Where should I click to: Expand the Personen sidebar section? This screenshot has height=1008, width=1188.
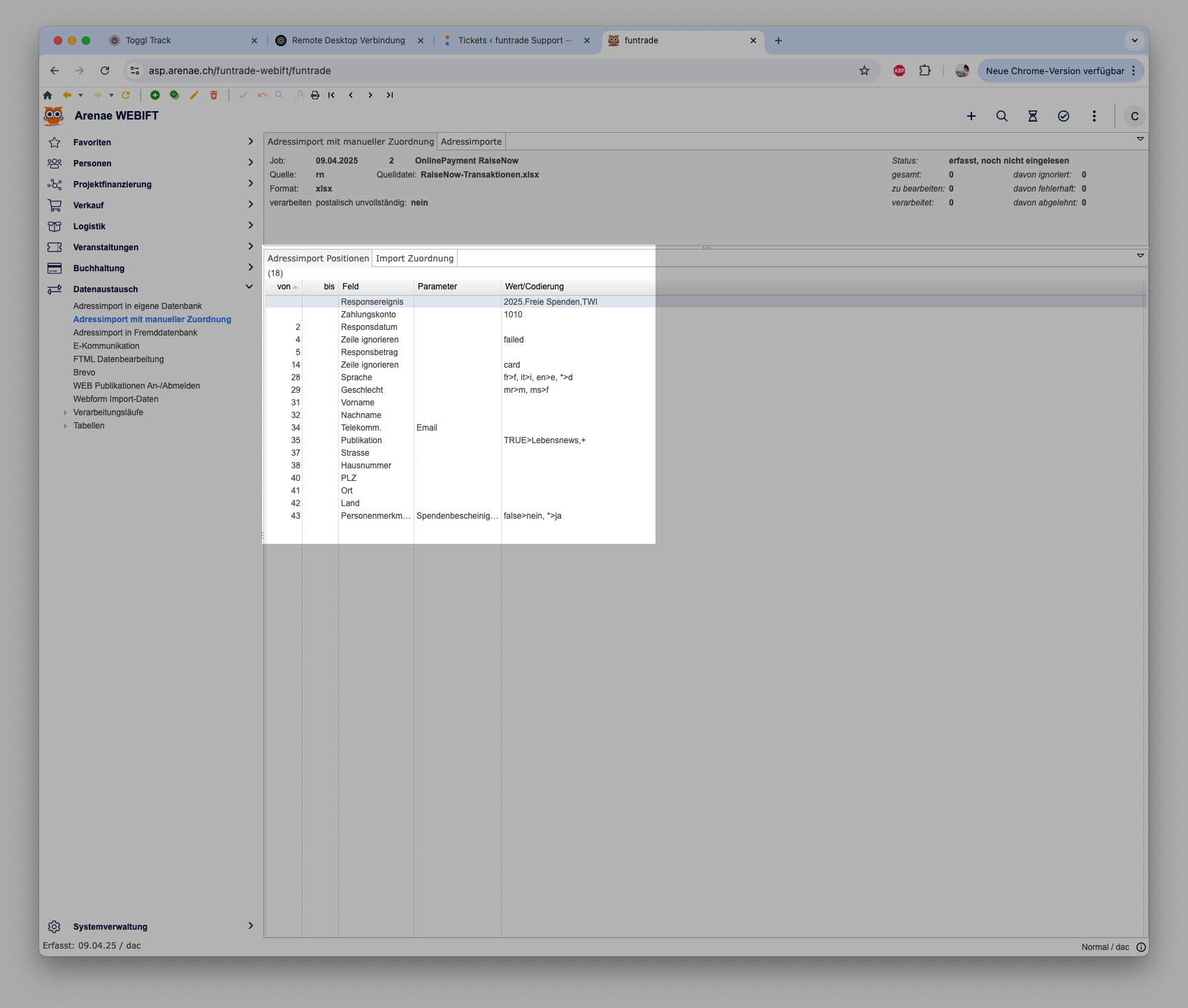pos(250,163)
